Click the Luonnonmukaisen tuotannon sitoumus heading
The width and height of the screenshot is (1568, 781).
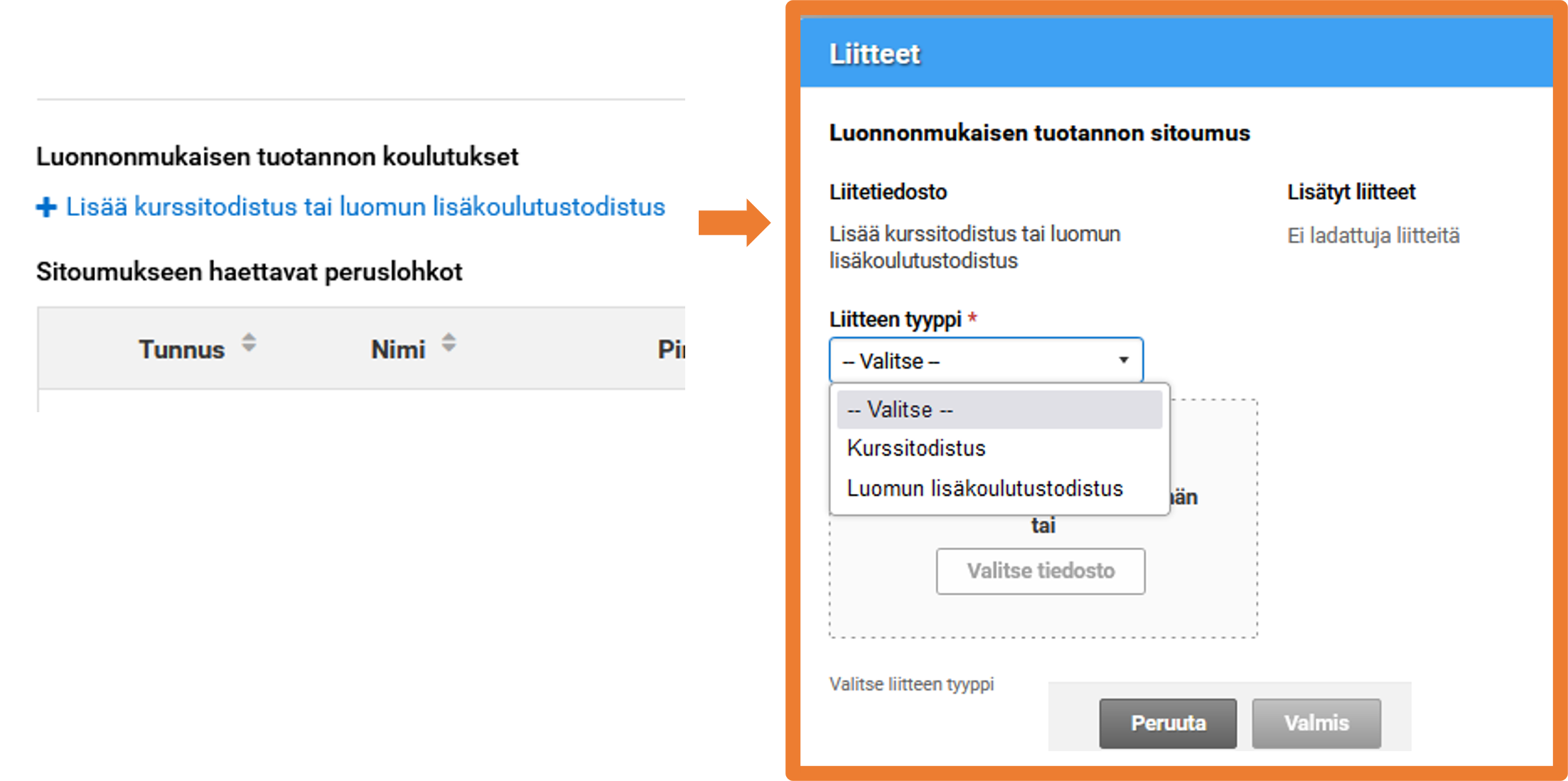1040,132
